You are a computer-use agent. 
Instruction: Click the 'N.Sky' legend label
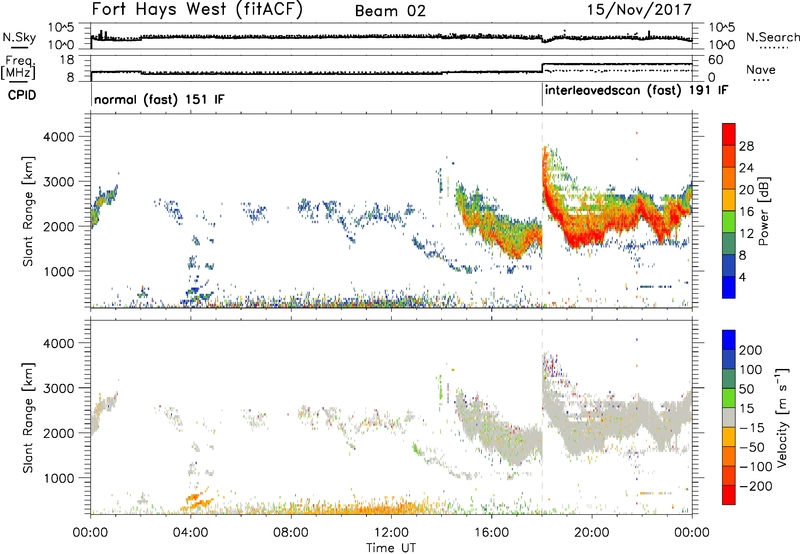coord(19,37)
